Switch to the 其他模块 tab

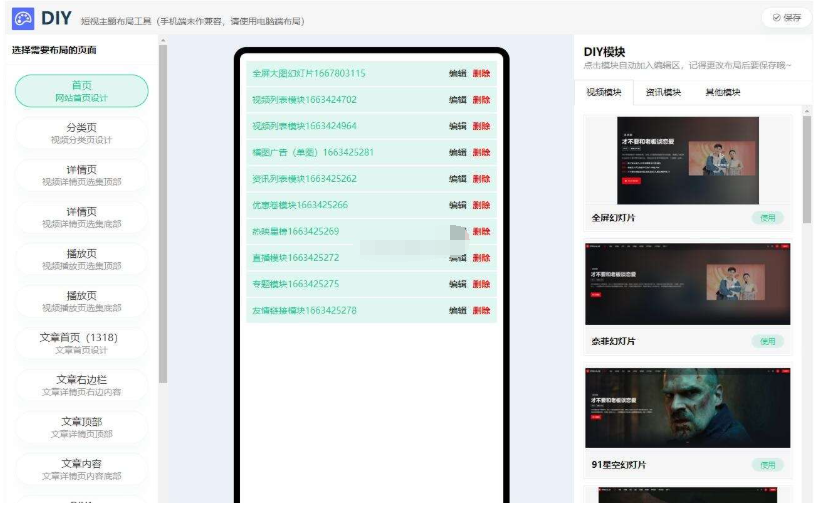click(723, 92)
